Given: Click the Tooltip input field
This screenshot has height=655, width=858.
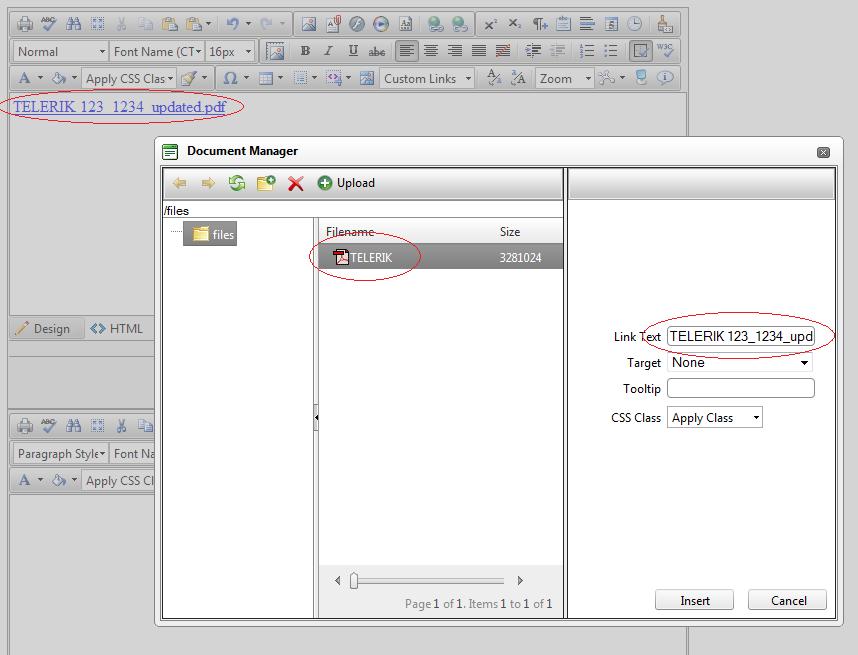Looking at the screenshot, I should click(741, 388).
